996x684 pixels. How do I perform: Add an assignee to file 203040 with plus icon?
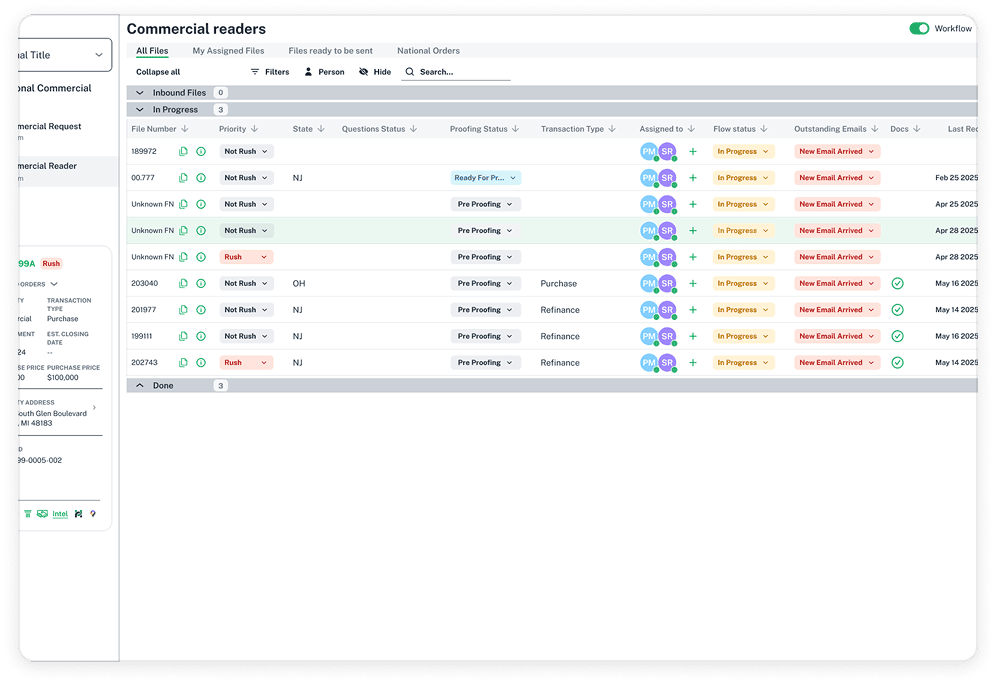693,283
